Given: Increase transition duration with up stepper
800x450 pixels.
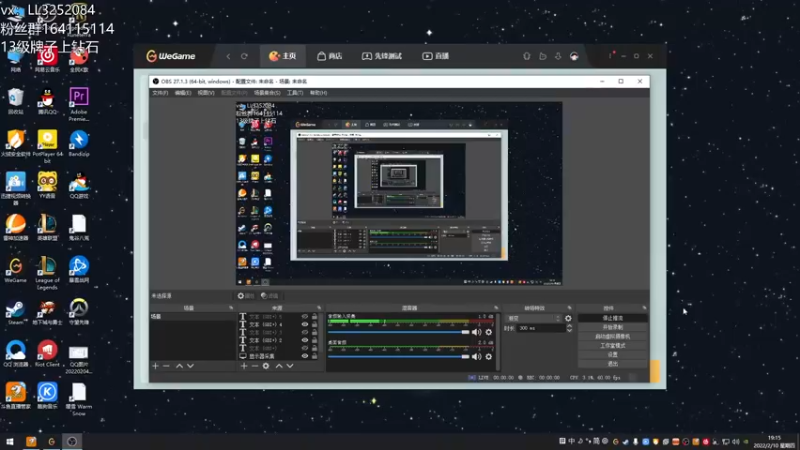Looking at the screenshot, I should click(569, 327).
